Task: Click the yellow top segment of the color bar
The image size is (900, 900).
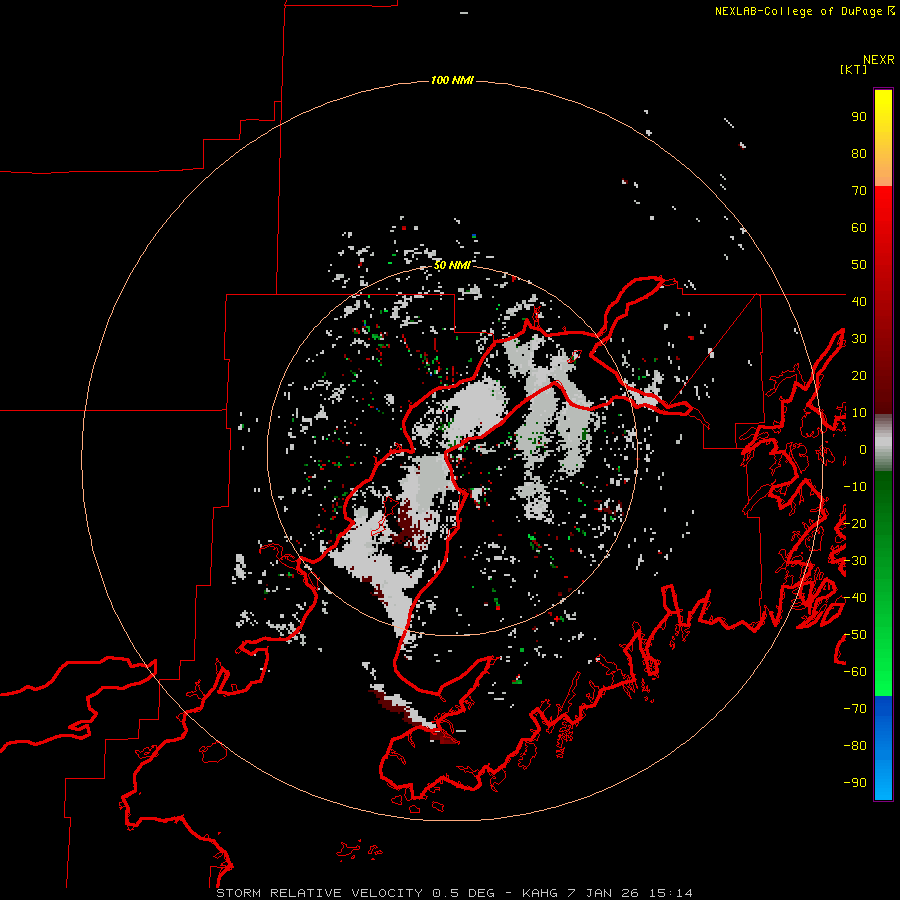Action: (883, 138)
